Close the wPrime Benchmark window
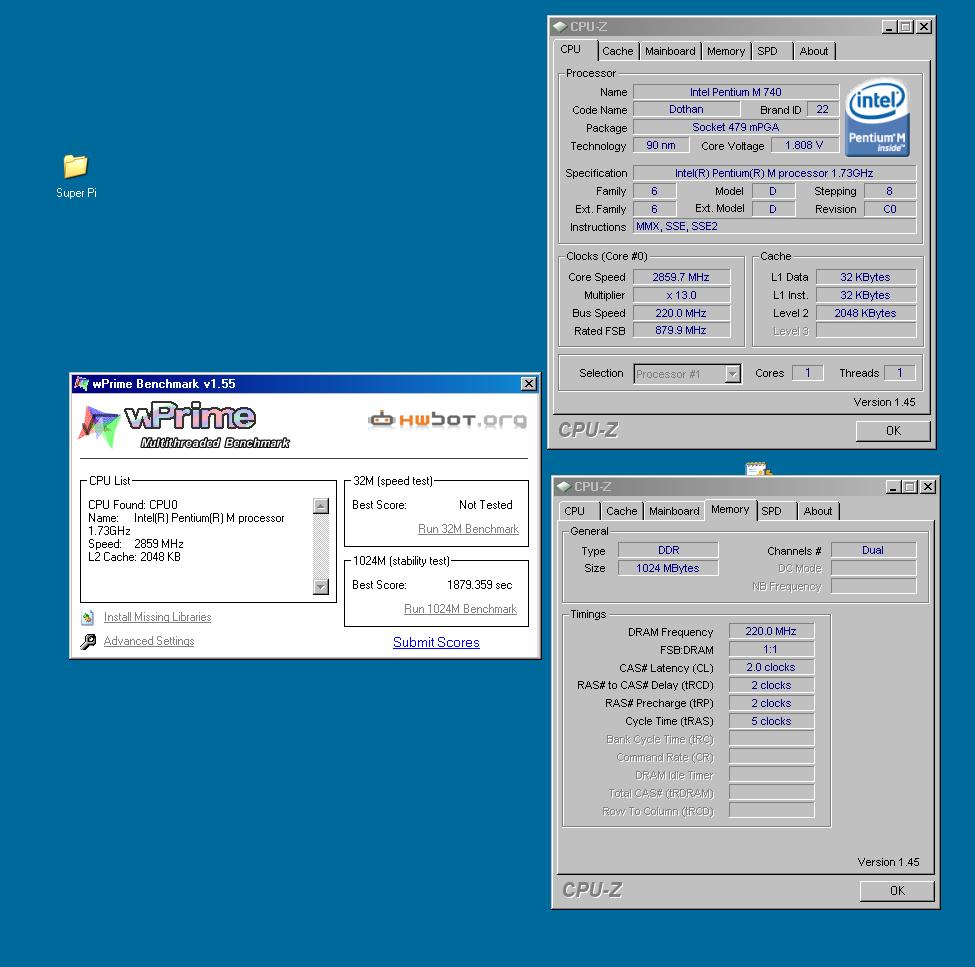975x967 pixels. [529, 384]
